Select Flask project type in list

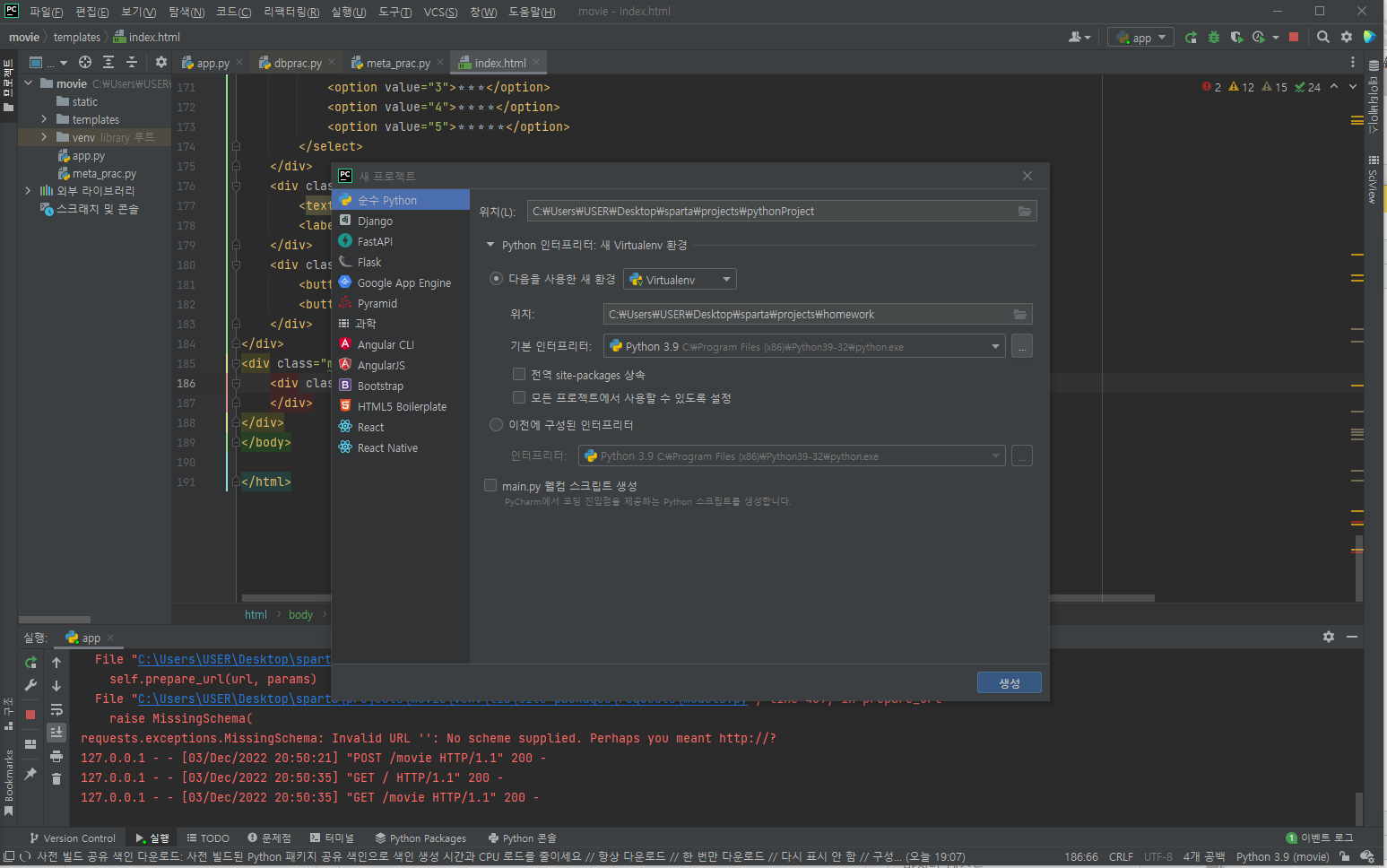coord(401,262)
